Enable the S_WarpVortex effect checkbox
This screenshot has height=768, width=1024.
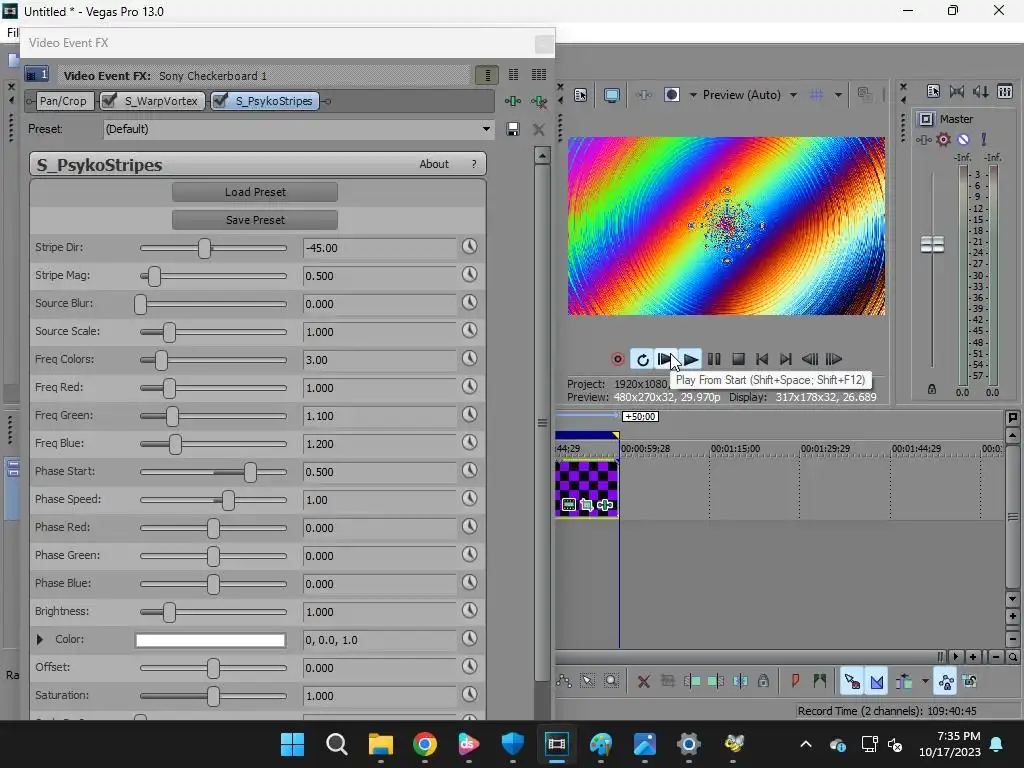click(110, 101)
